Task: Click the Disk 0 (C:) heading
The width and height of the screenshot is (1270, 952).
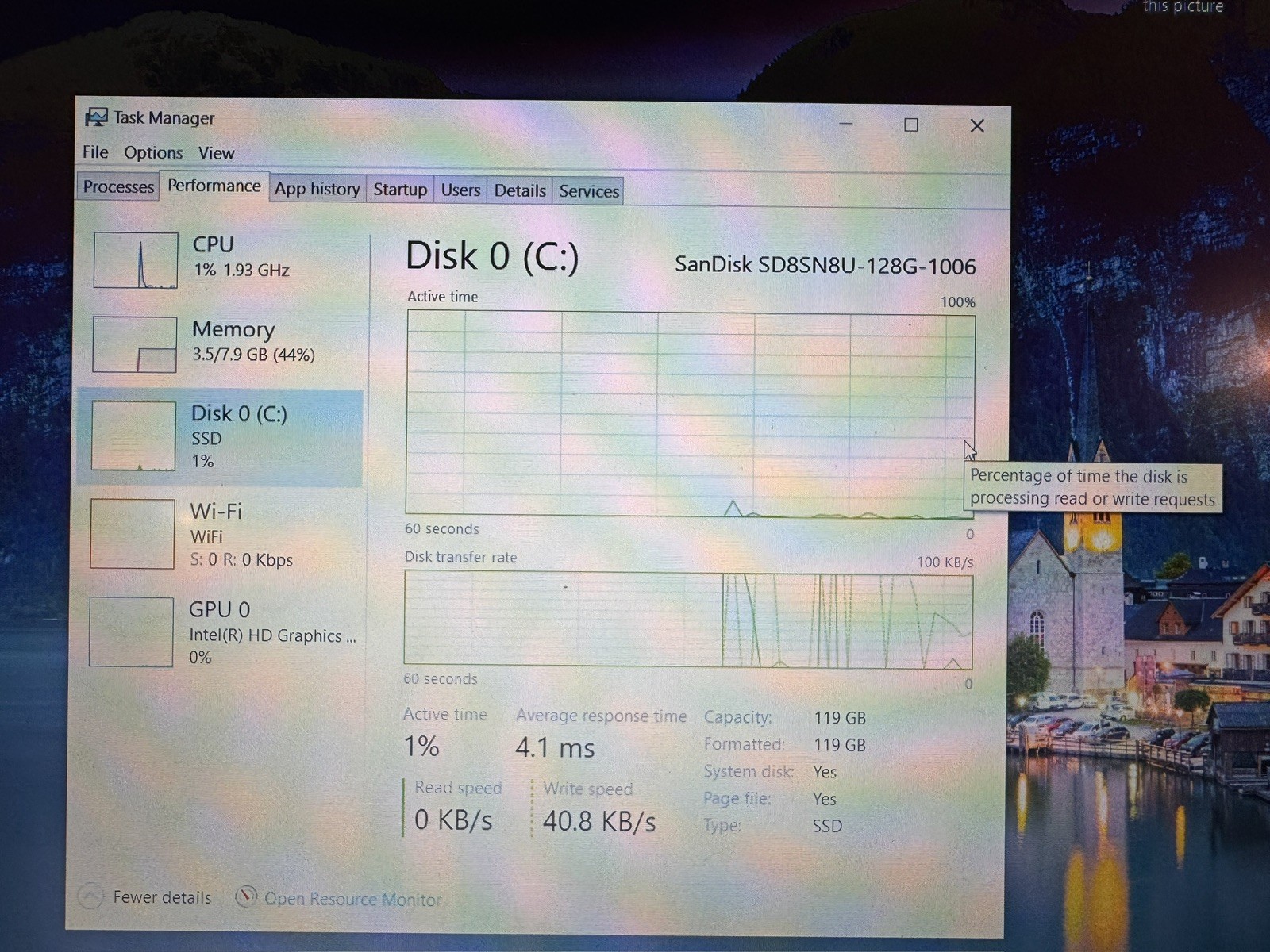Action: pos(492,256)
